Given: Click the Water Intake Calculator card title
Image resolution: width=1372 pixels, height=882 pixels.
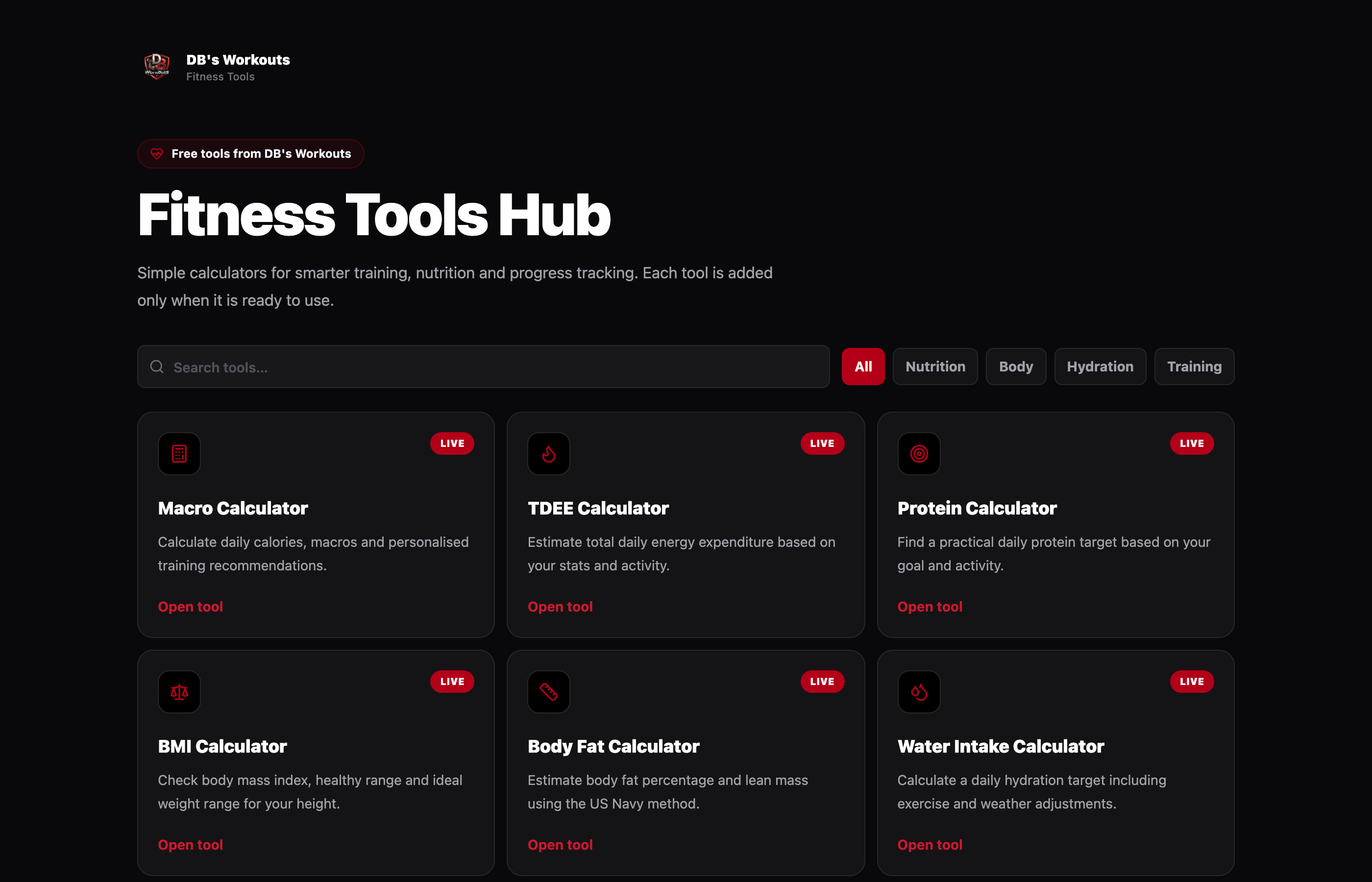Looking at the screenshot, I should [x=1001, y=746].
